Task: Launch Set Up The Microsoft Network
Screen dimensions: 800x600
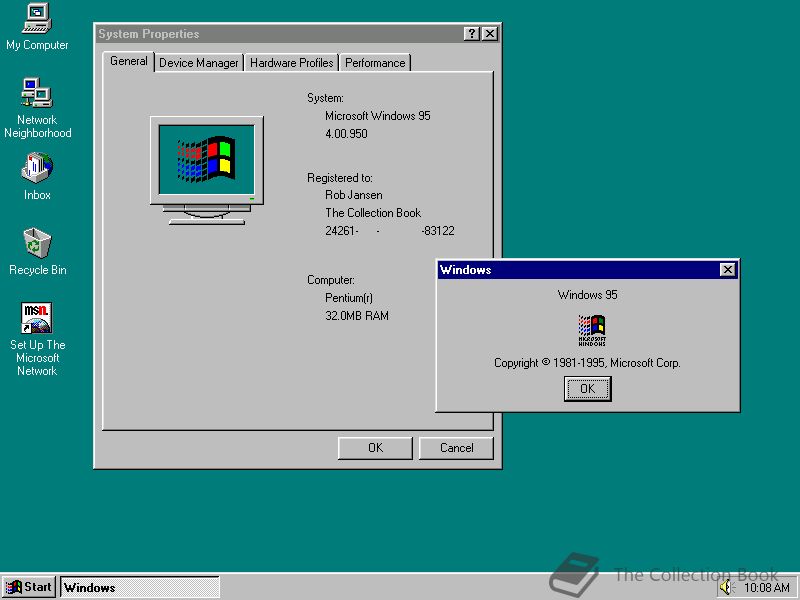Action: 37,317
